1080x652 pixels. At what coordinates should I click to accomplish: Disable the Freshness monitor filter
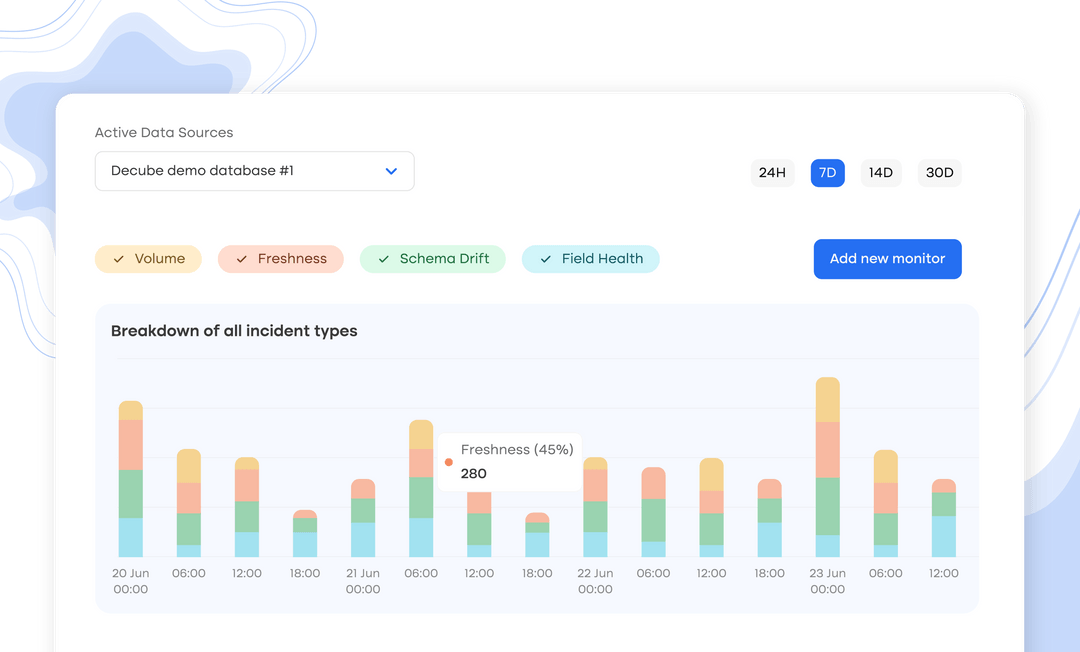[x=280, y=259]
